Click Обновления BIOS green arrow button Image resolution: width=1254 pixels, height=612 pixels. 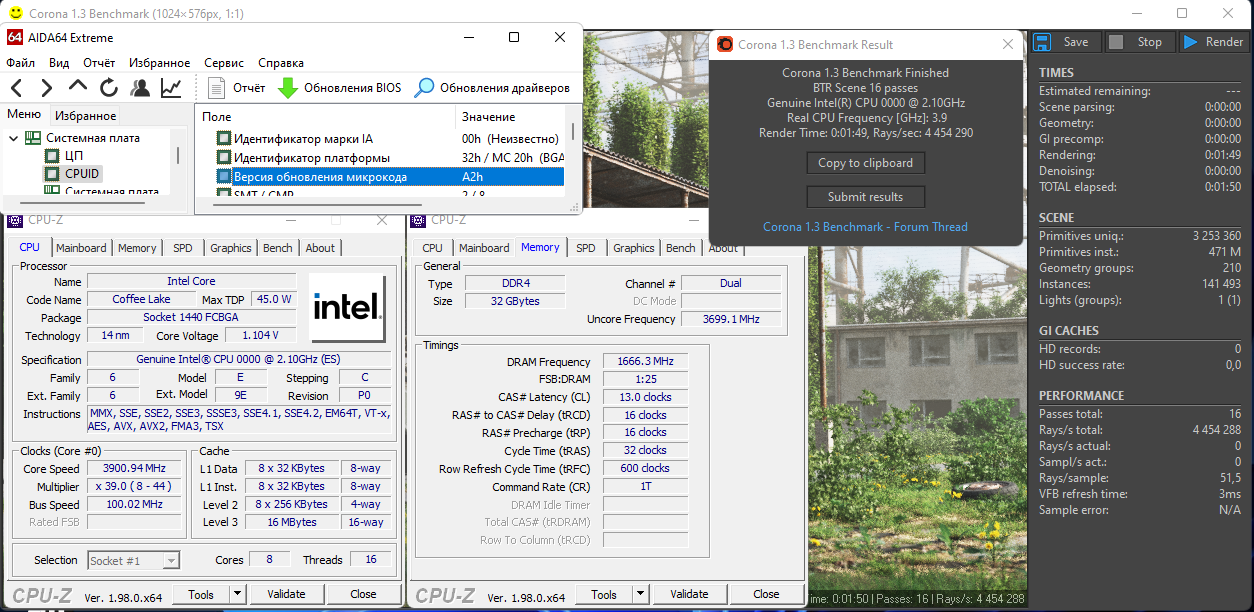tap(339, 88)
